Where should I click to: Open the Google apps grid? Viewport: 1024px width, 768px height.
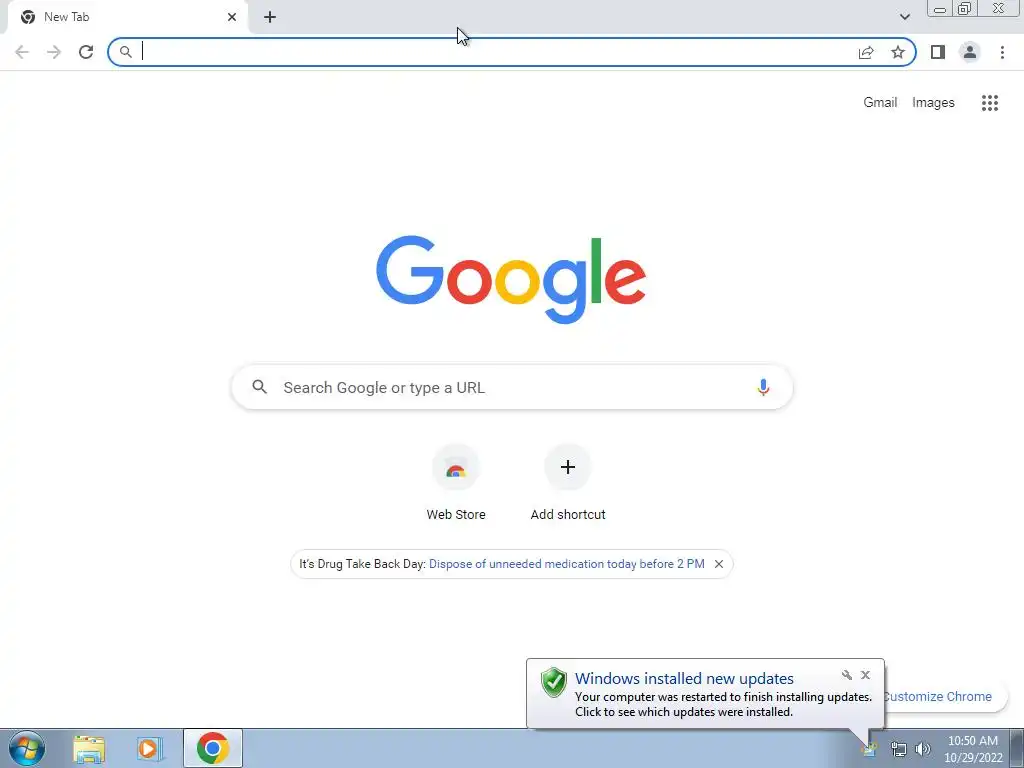click(x=990, y=103)
